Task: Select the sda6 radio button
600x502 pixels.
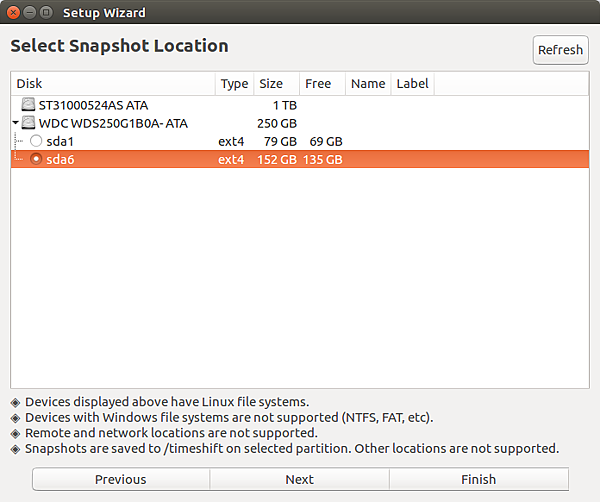Action: point(36,159)
